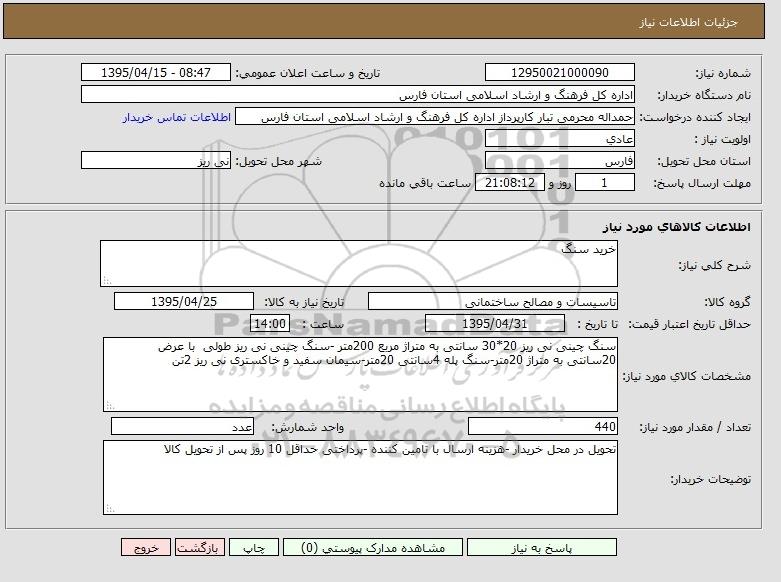Click the واحد شمارش field عدد

[x=182, y=427]
